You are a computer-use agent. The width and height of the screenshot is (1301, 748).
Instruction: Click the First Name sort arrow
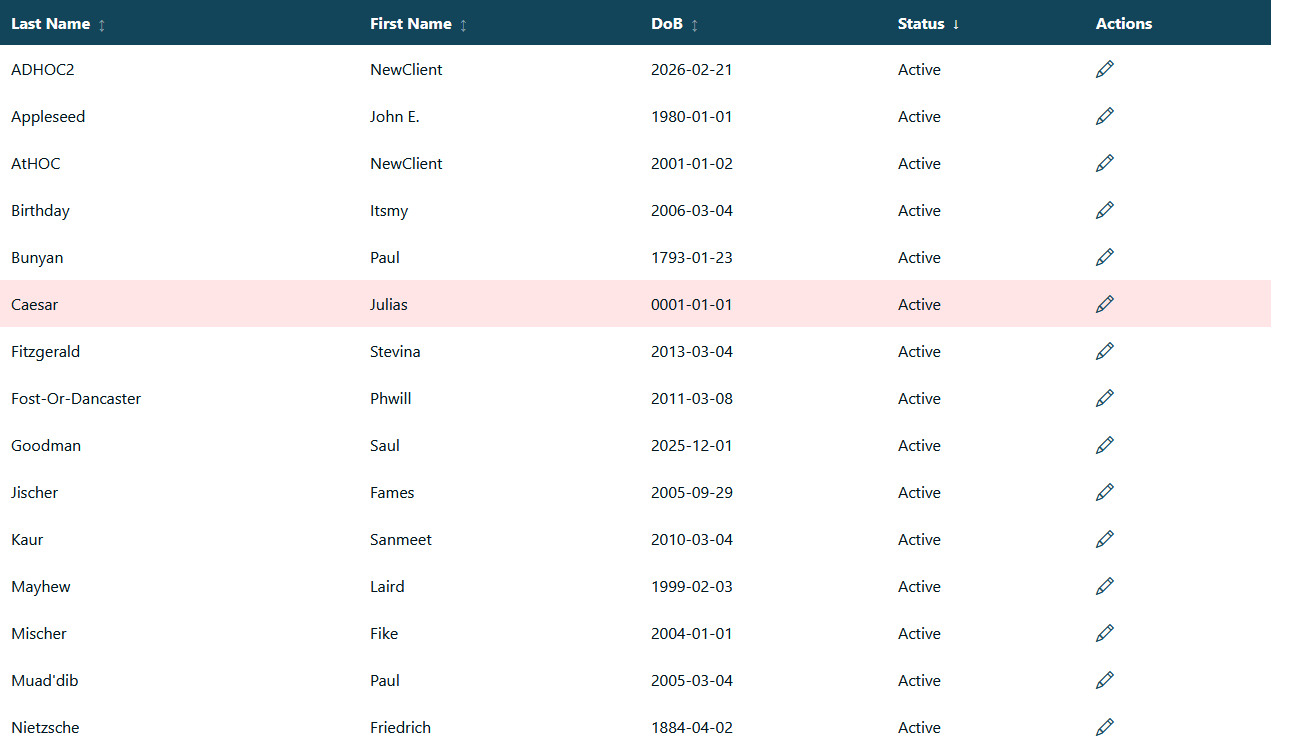463,24
